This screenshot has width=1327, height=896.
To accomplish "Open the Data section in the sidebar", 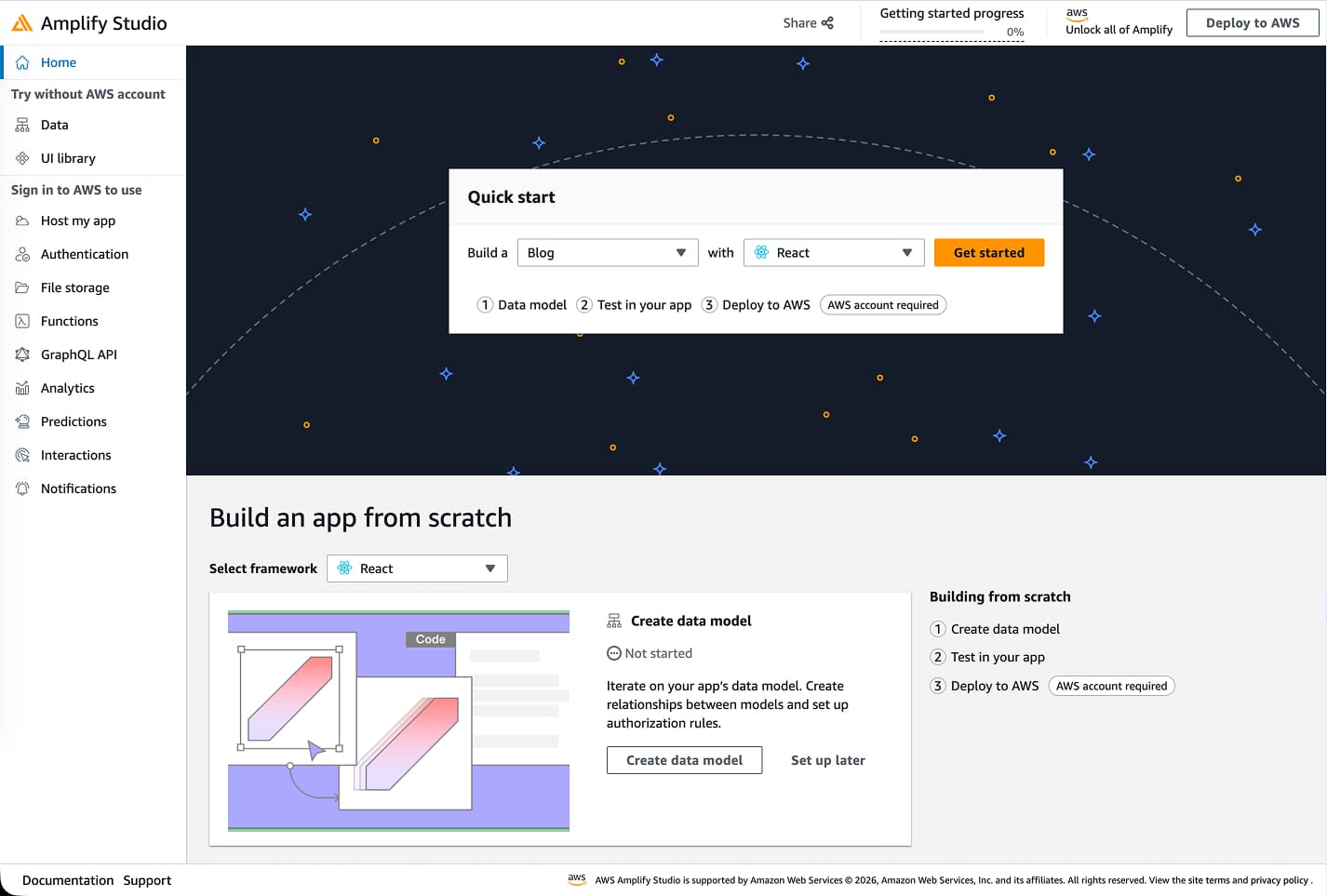I will [x=54, y=124].
